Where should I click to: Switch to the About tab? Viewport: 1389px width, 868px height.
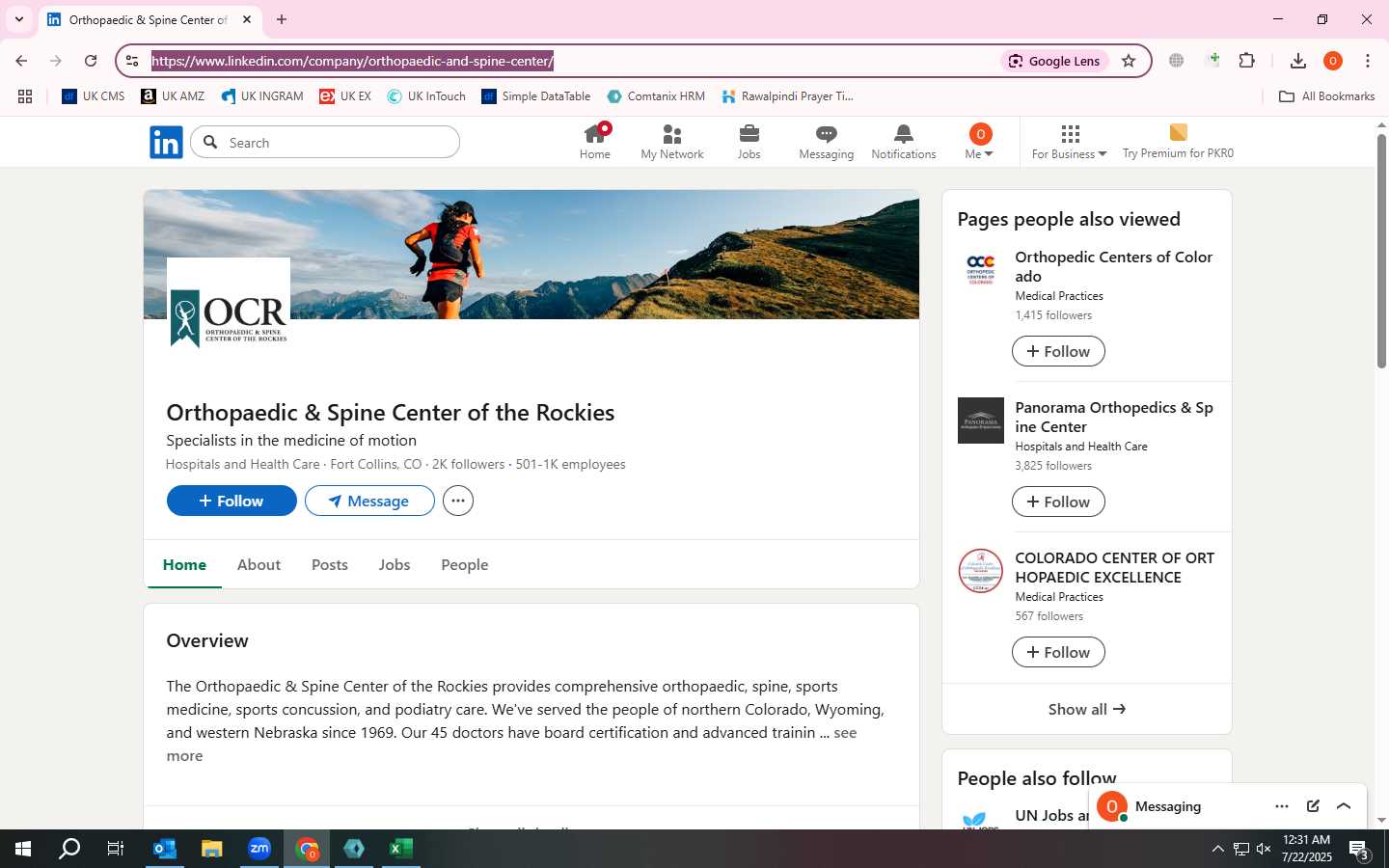(x=259, y=565)
